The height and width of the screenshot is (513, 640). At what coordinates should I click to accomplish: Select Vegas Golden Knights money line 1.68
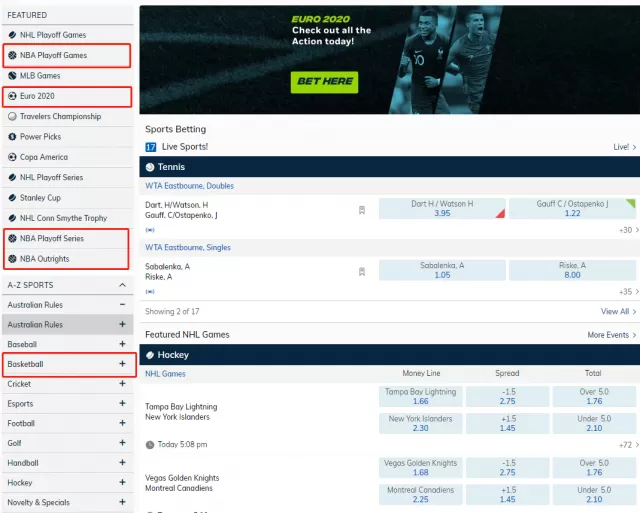pyautogui.click(x=420, y=468)
